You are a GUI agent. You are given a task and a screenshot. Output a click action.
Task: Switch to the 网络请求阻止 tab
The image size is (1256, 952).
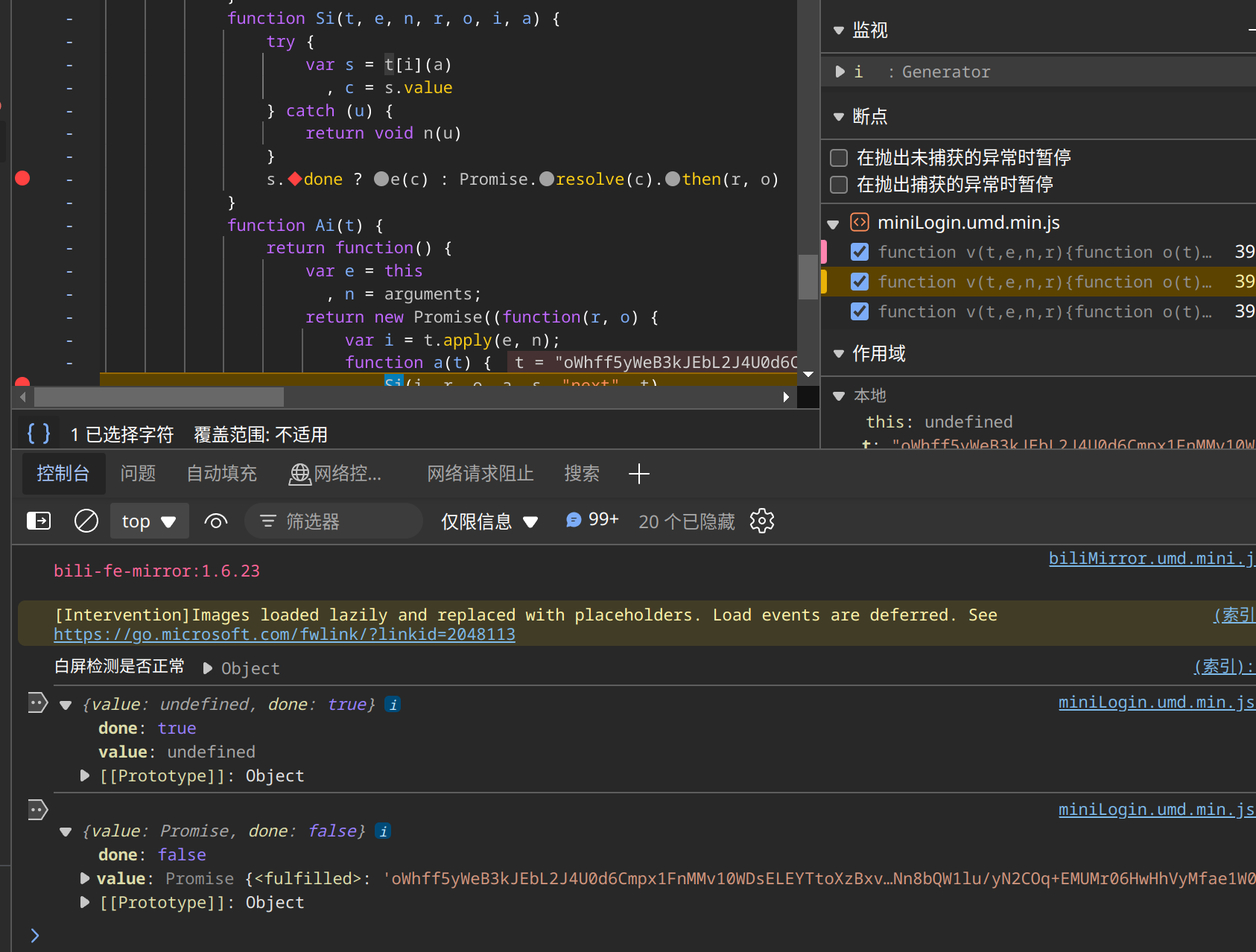(x=480, y=474)
